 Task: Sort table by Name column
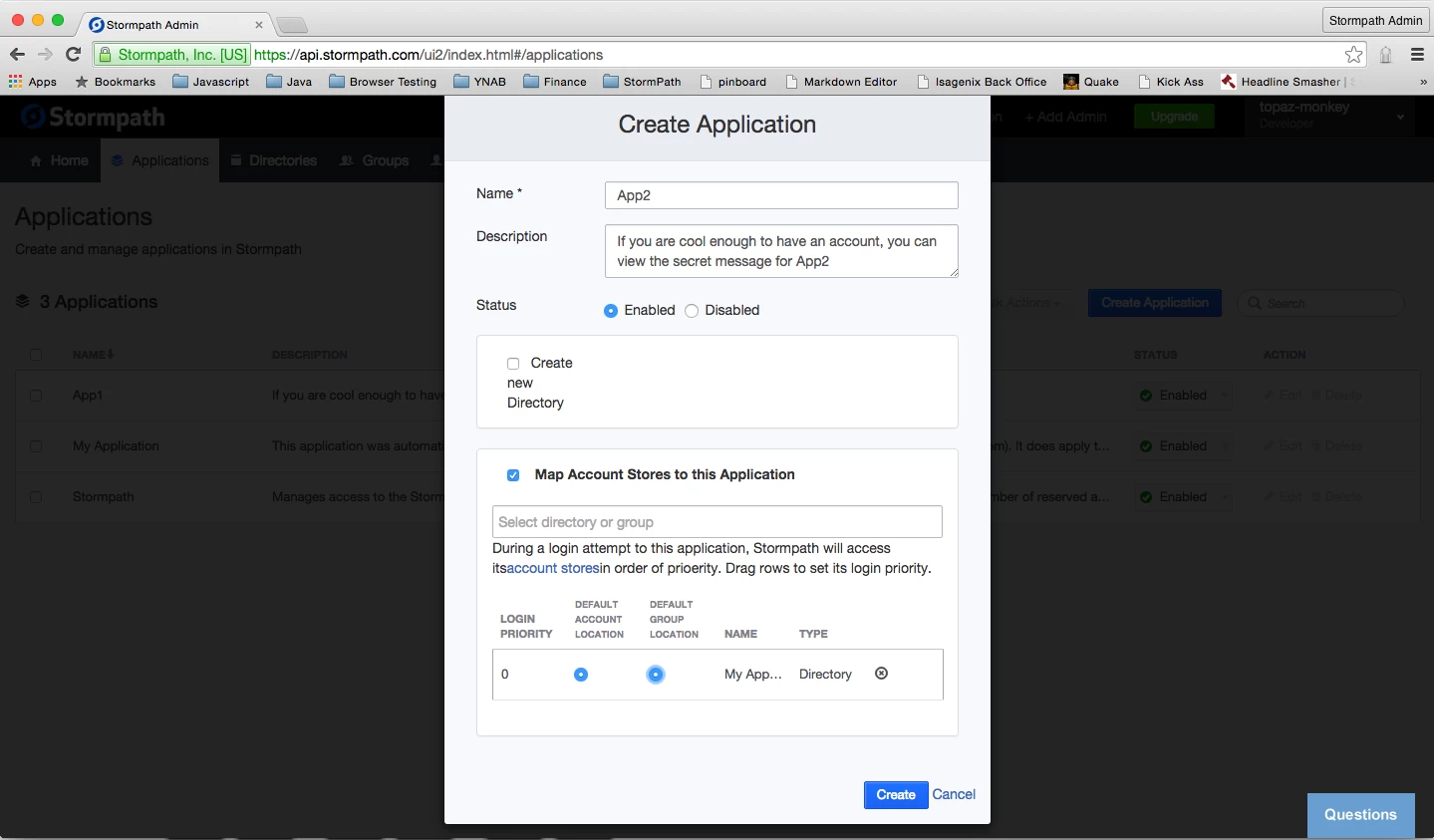[x=93, y=355]
